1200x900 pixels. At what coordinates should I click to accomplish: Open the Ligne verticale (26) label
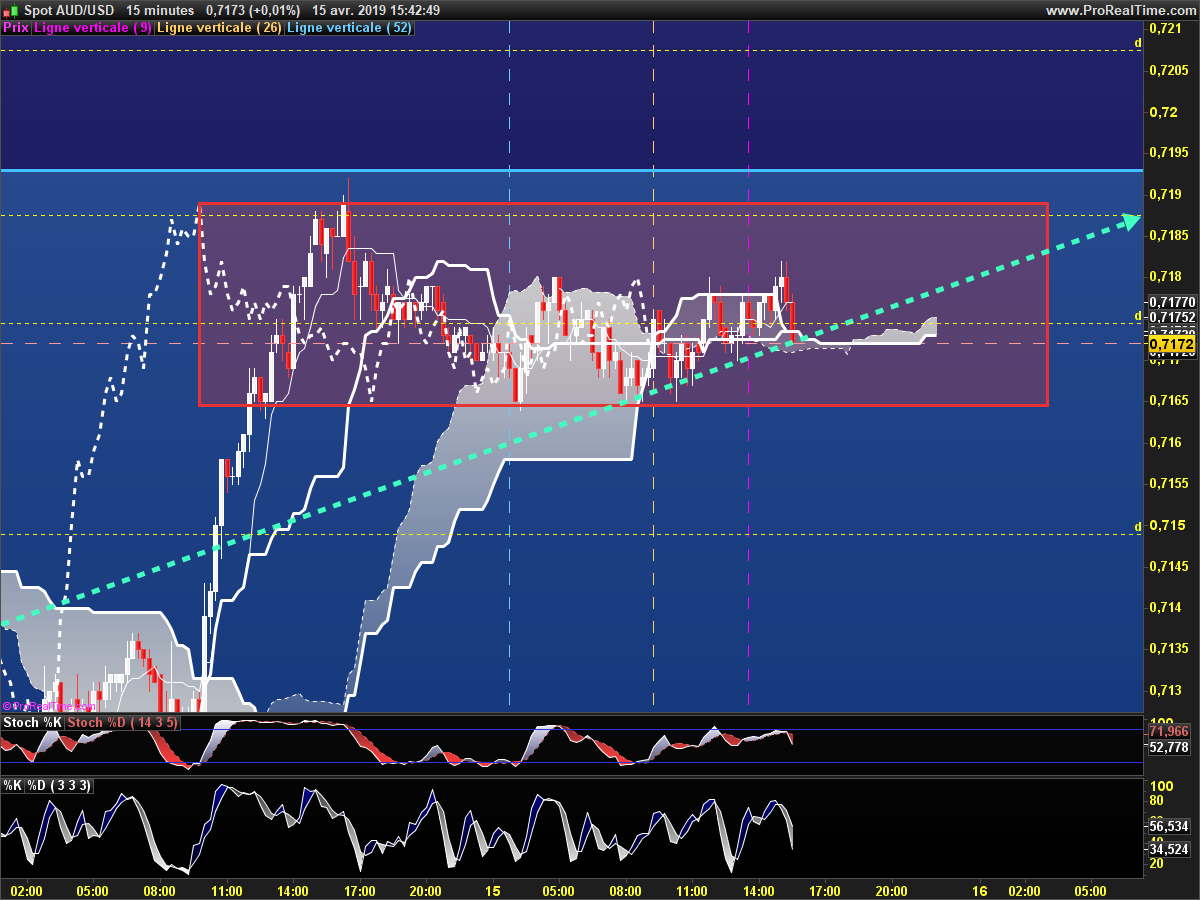[x=220, y=28]
